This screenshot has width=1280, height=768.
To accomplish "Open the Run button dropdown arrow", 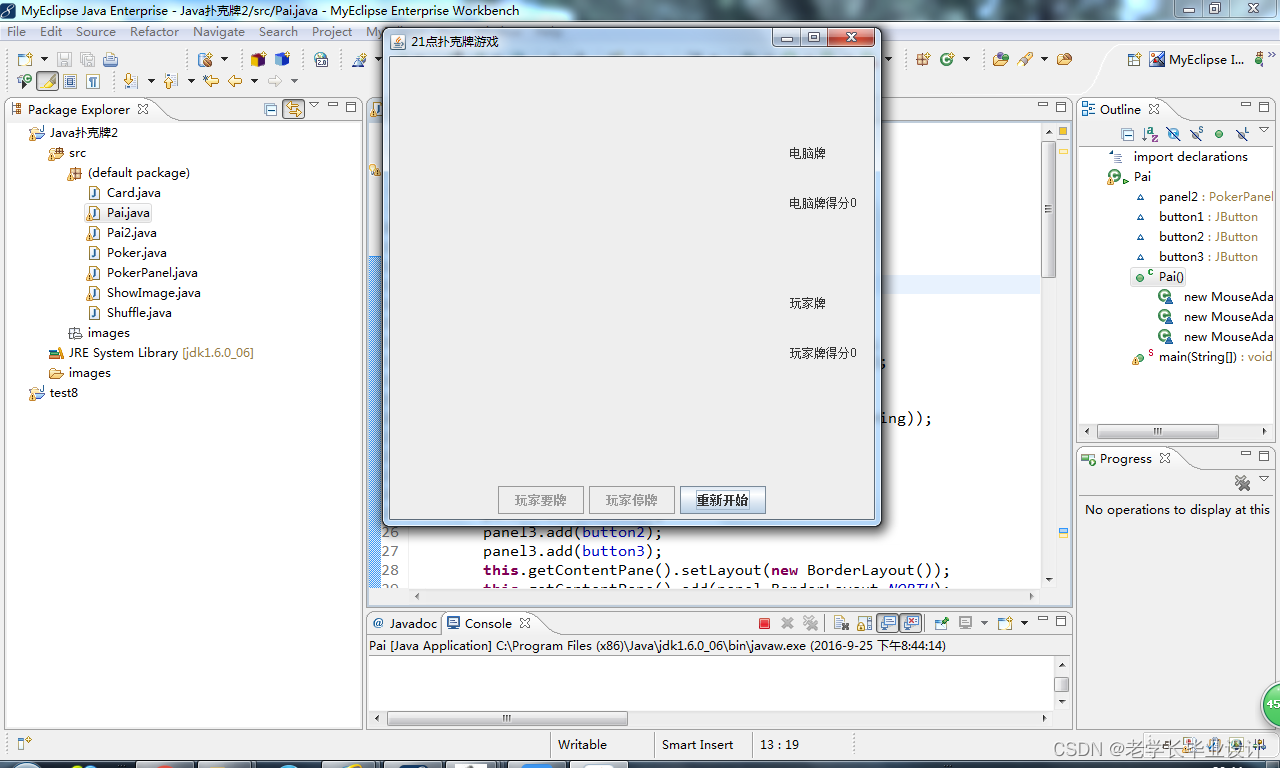I will 967,58.
